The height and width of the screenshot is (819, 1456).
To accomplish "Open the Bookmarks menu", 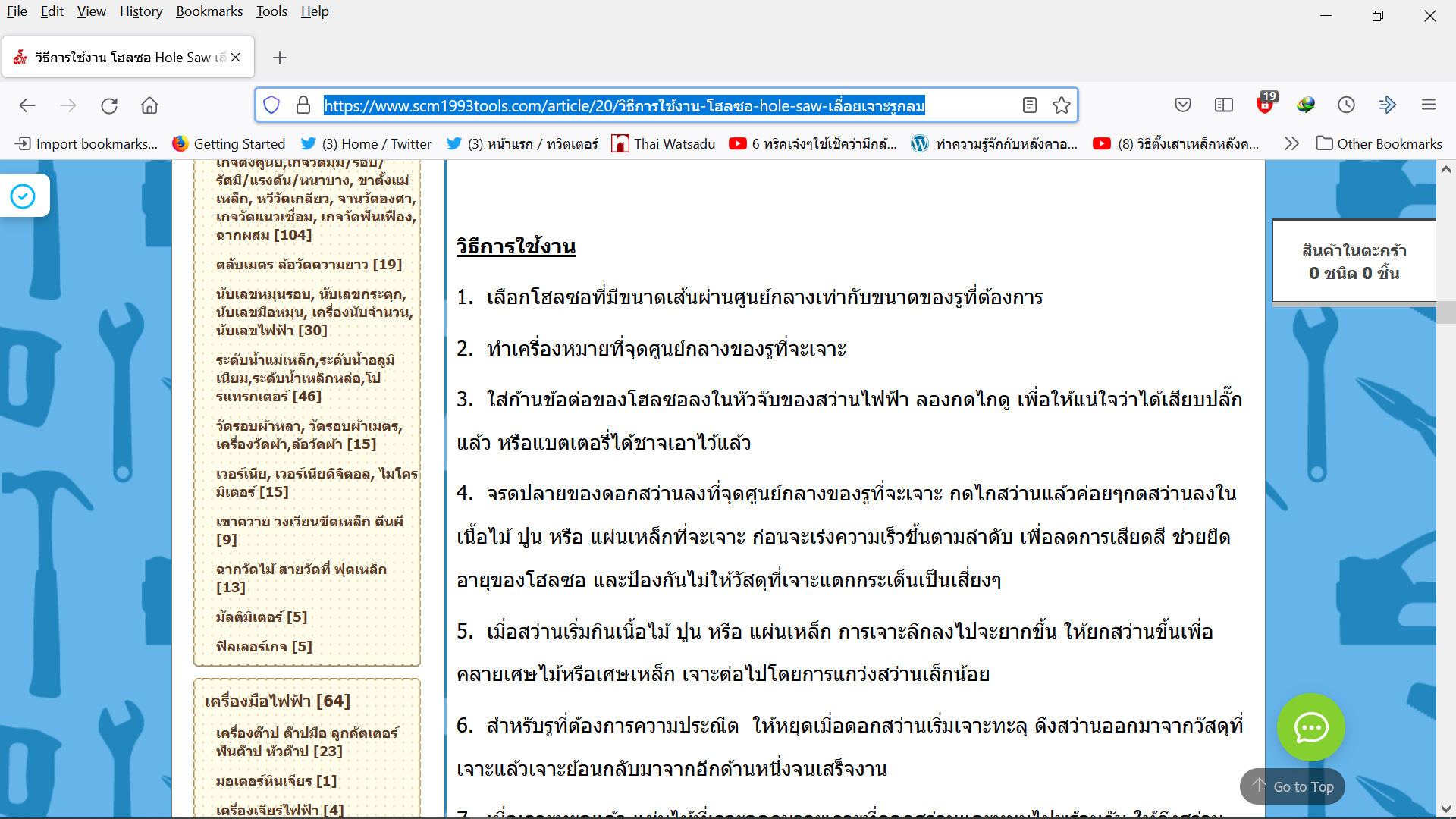I will click(209, 11).
